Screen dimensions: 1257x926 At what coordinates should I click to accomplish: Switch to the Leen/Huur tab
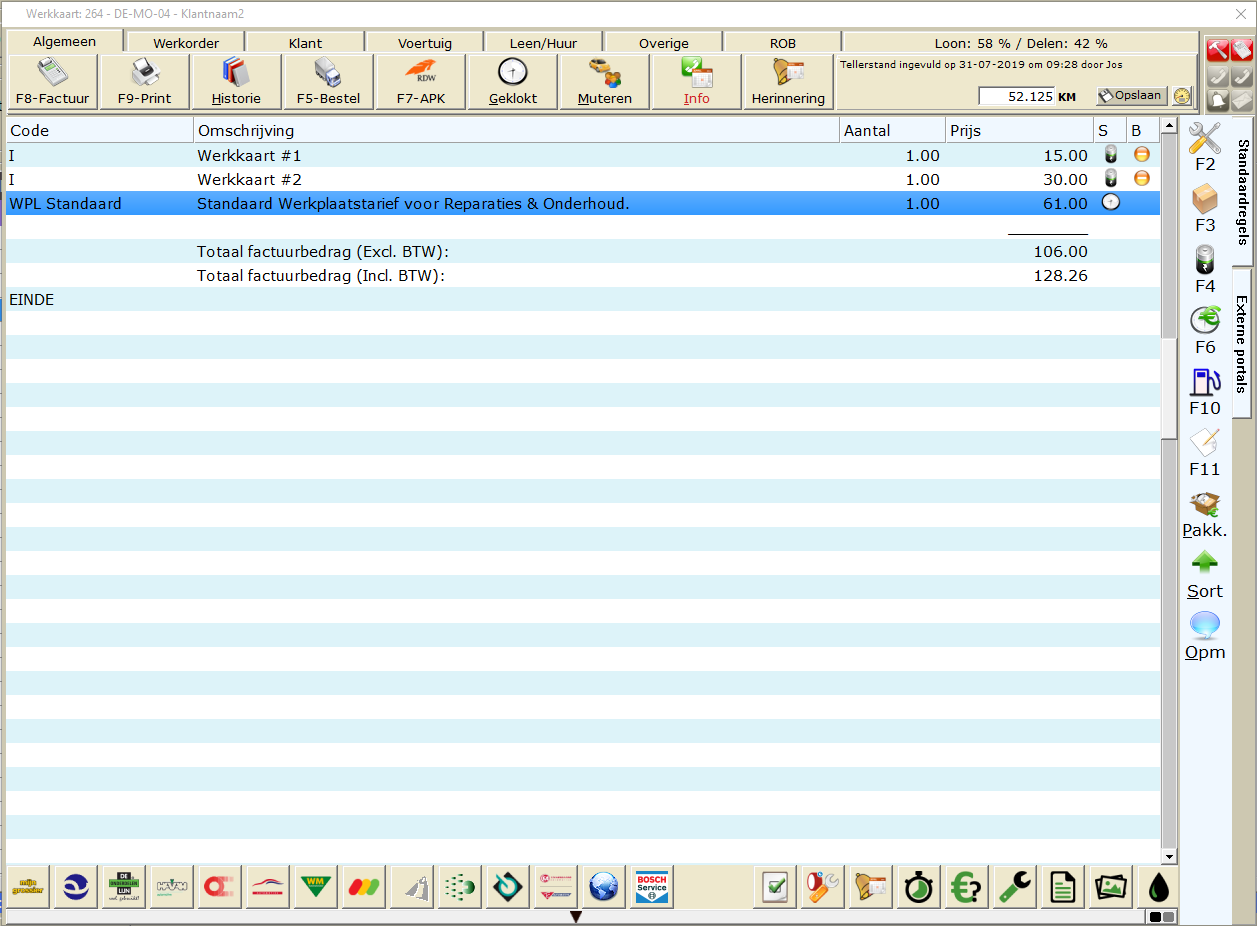(544, 43)
